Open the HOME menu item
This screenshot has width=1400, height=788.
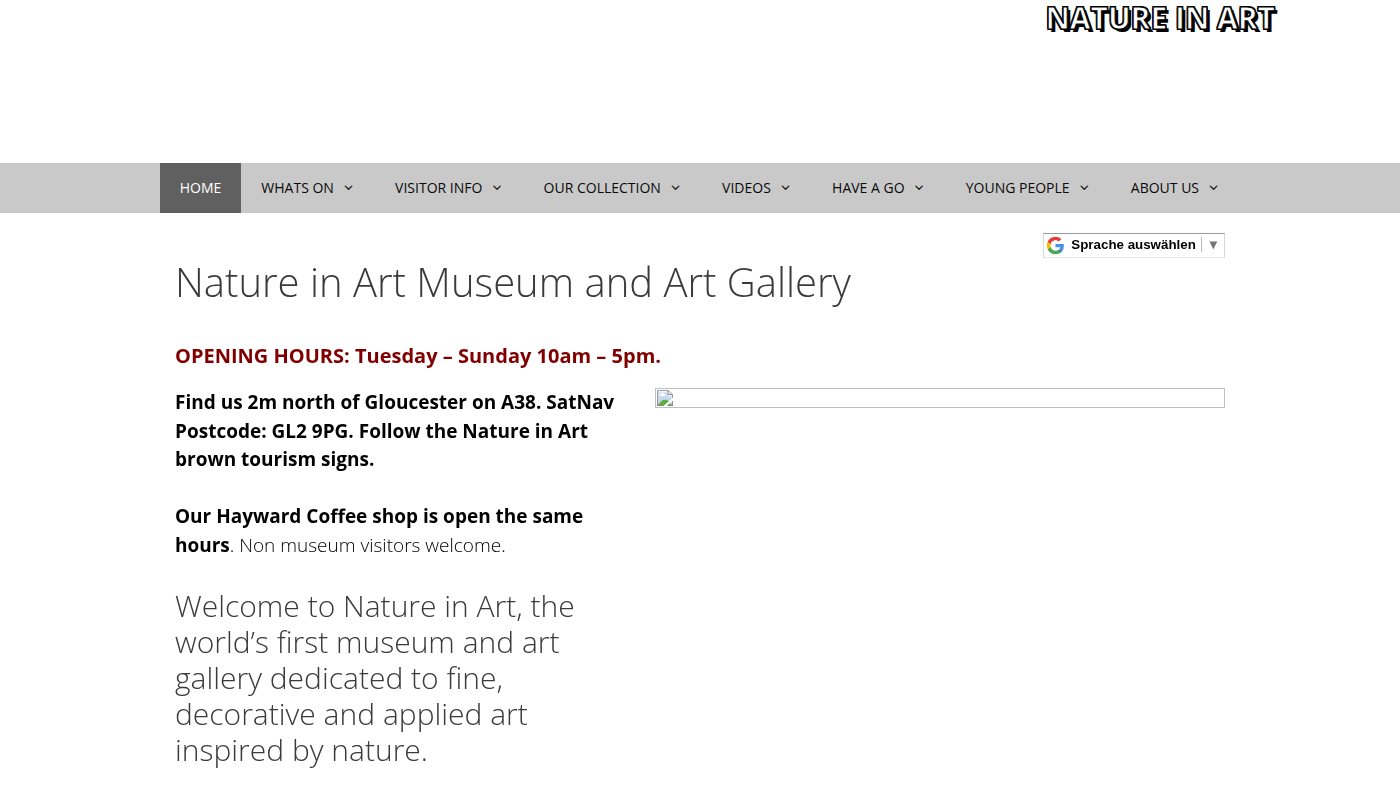pos(200,188)
